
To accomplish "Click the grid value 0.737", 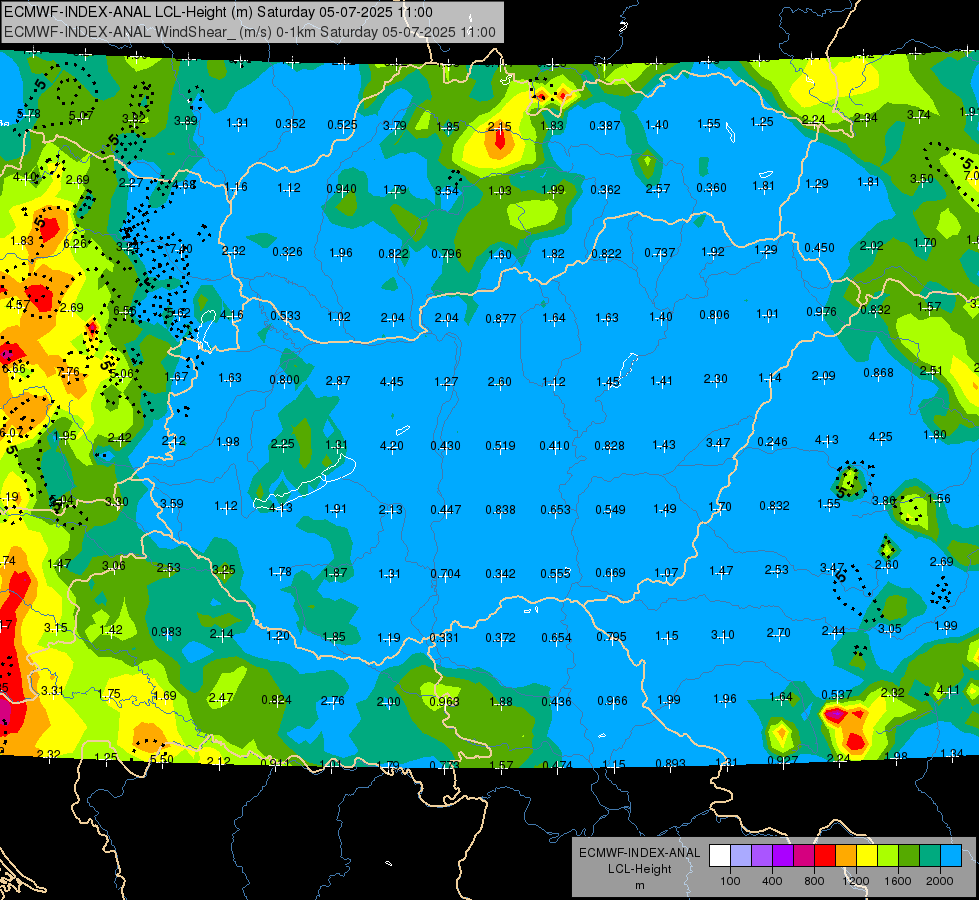I will click(x=660, y=252).
